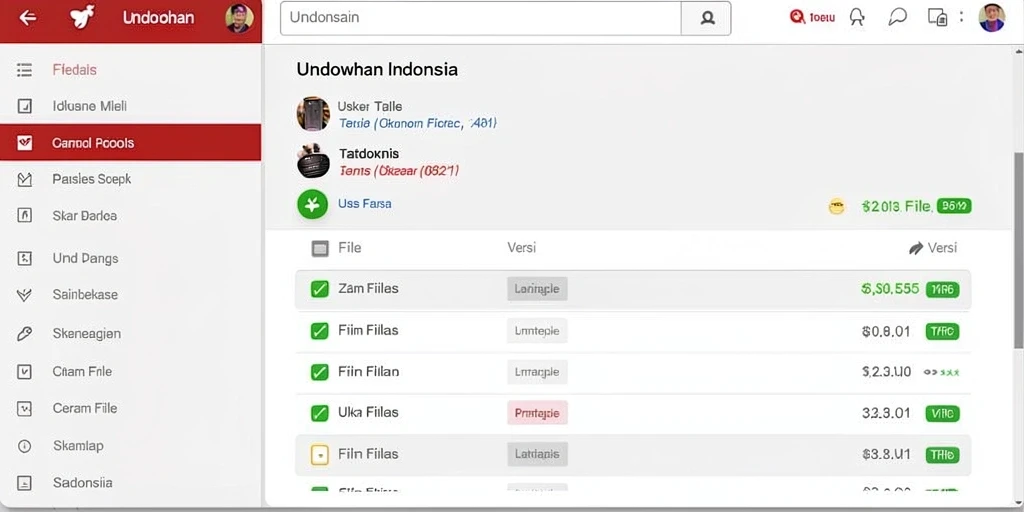The image size is (1024, 512).
Task: Select Canrol Pcools sidebar item
Action: tap(131, 142)
